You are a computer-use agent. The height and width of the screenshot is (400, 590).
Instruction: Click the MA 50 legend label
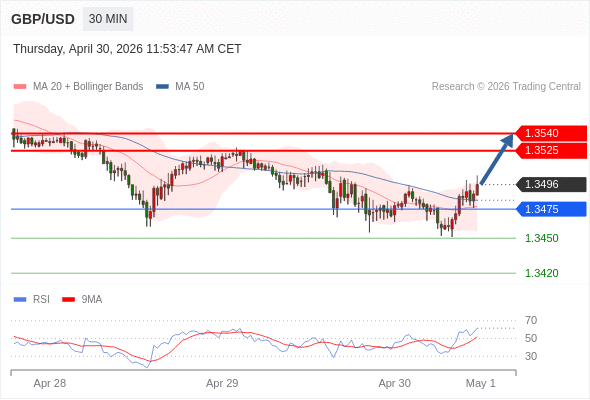(x=190, y=87)
